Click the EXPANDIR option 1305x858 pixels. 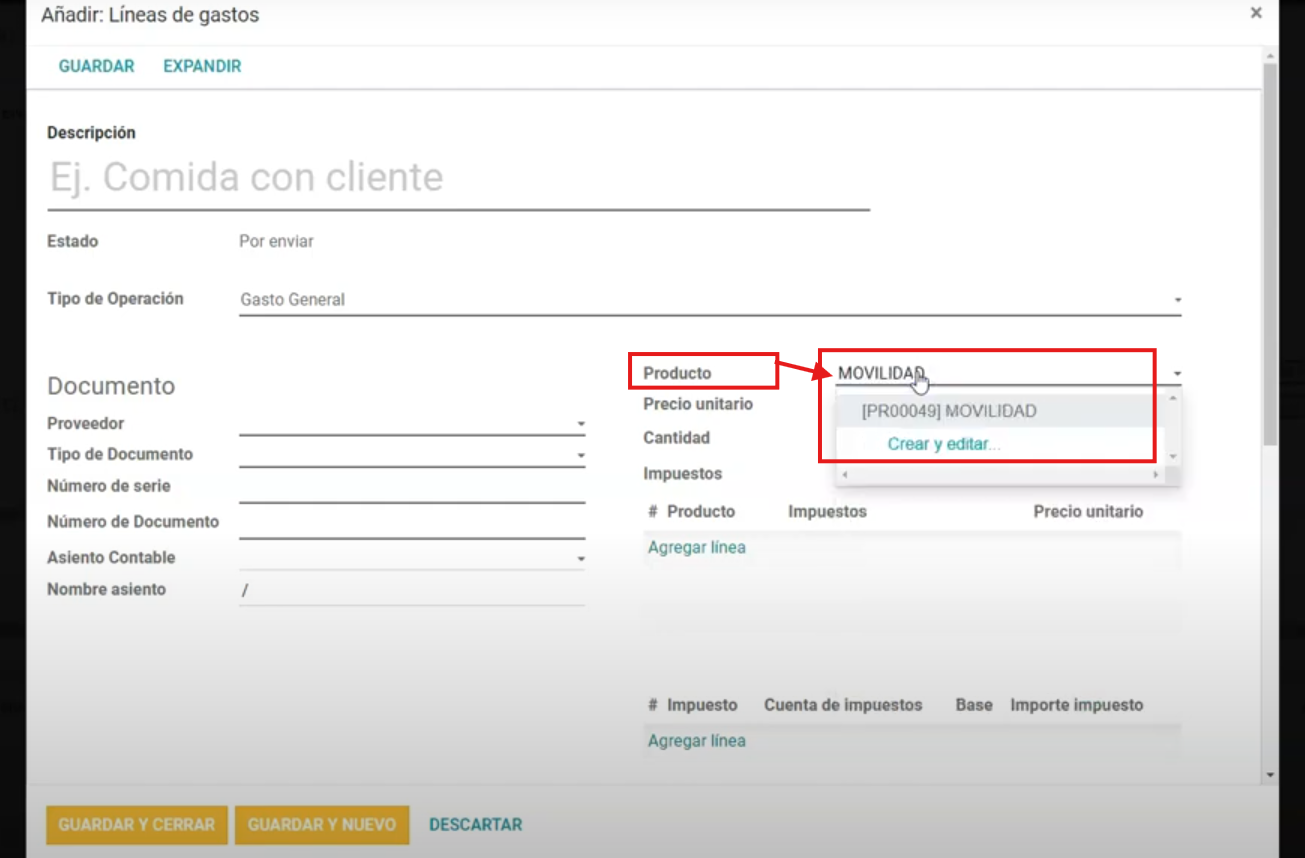(x=202, y=66)
